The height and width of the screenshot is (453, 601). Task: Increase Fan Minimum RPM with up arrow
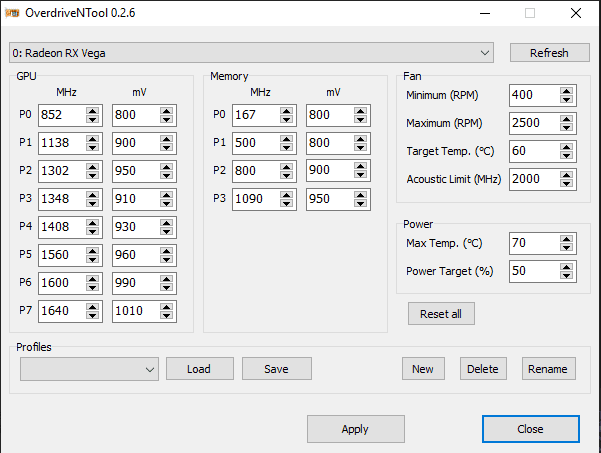tap(566, 91)
